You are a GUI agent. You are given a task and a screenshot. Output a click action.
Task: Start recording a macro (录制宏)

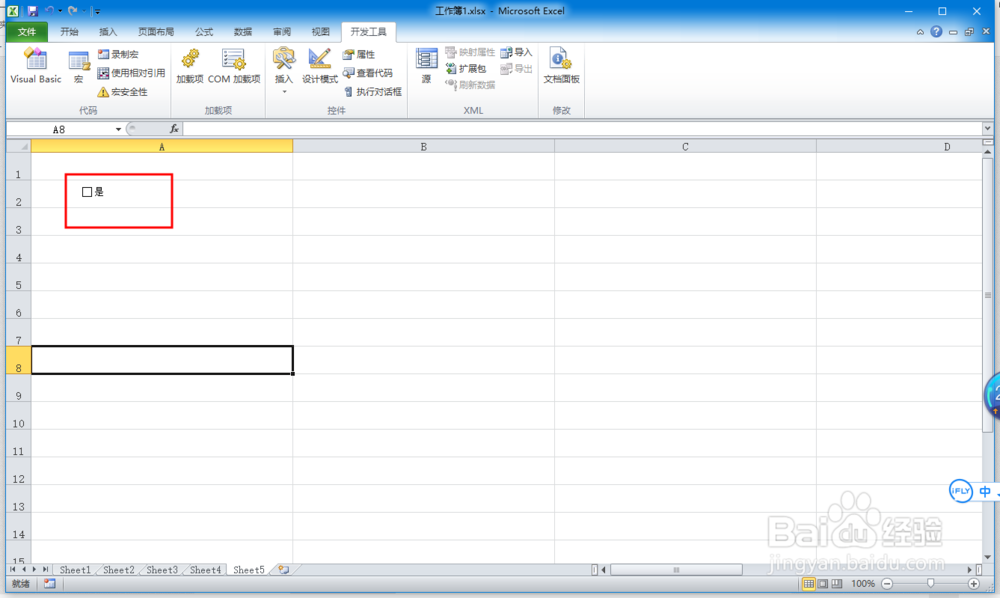click(119, 55)
